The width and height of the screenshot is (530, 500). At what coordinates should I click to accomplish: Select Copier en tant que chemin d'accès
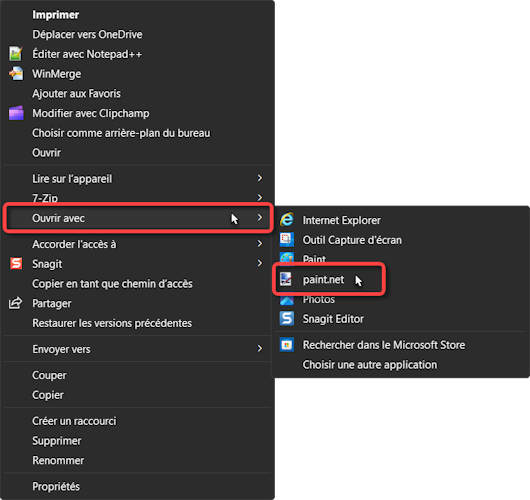click(138, 284)
